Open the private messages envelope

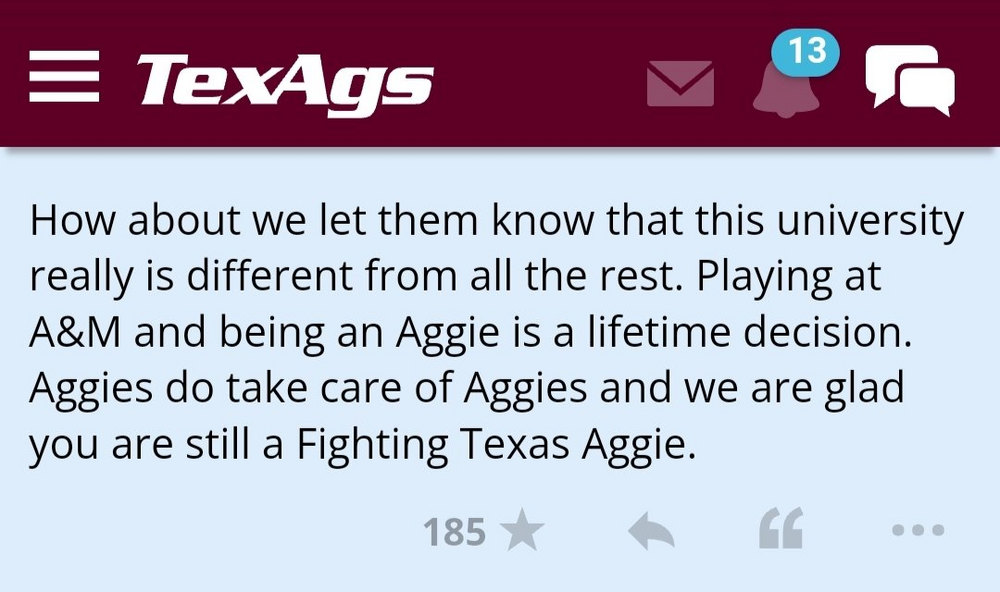point(681,83)
